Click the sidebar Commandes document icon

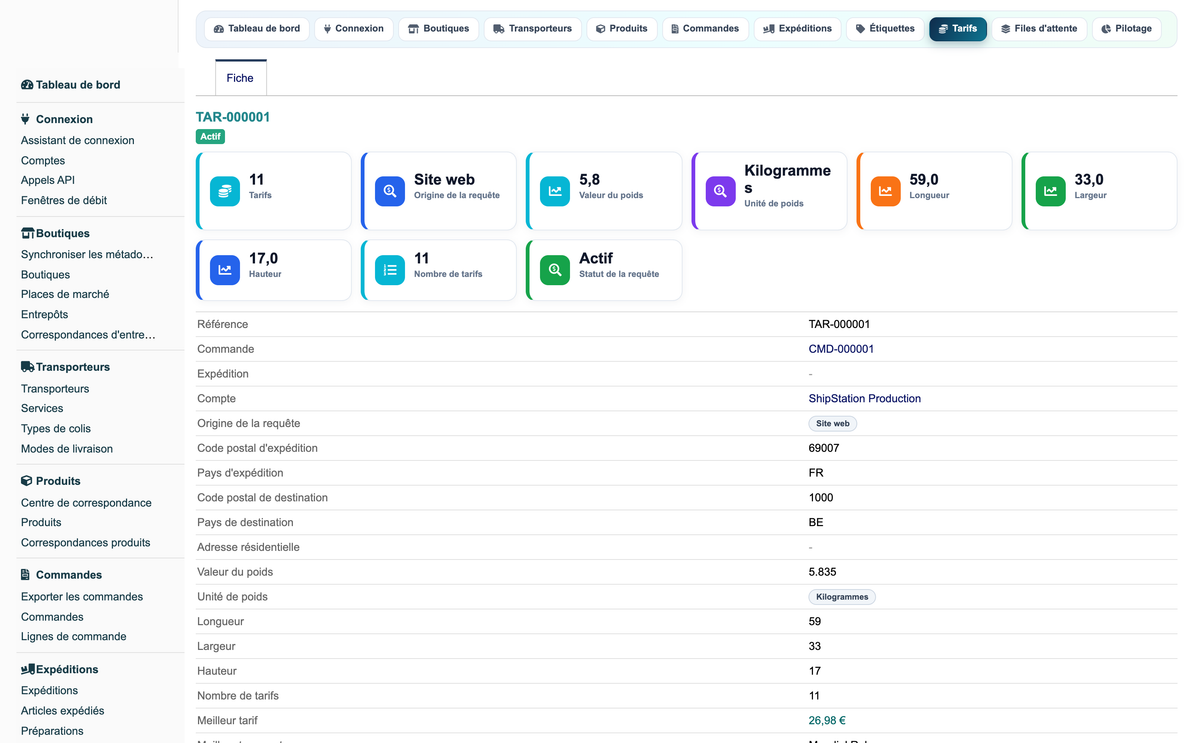coord(25,575)
